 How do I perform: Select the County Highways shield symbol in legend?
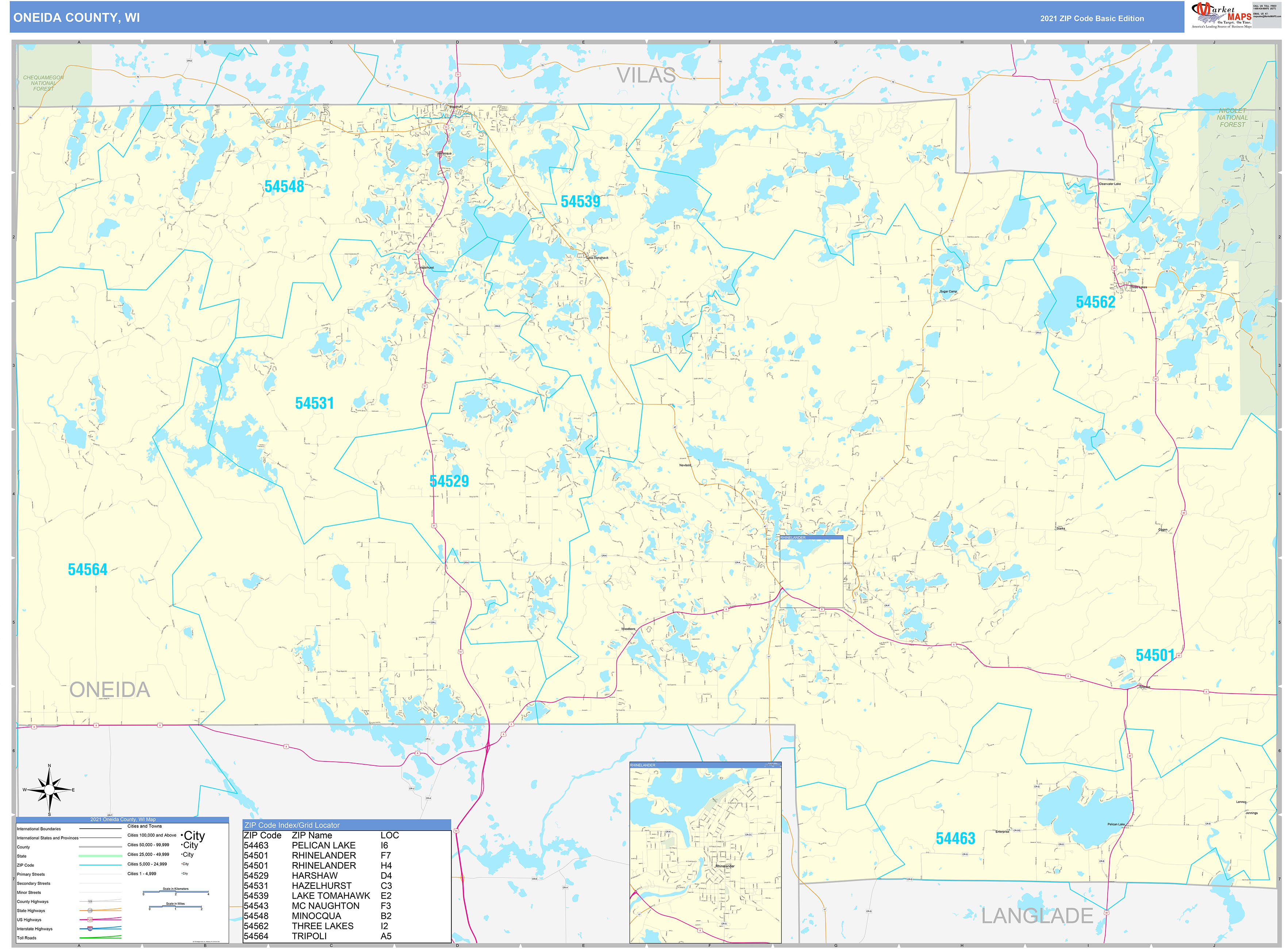pos(90,901)
